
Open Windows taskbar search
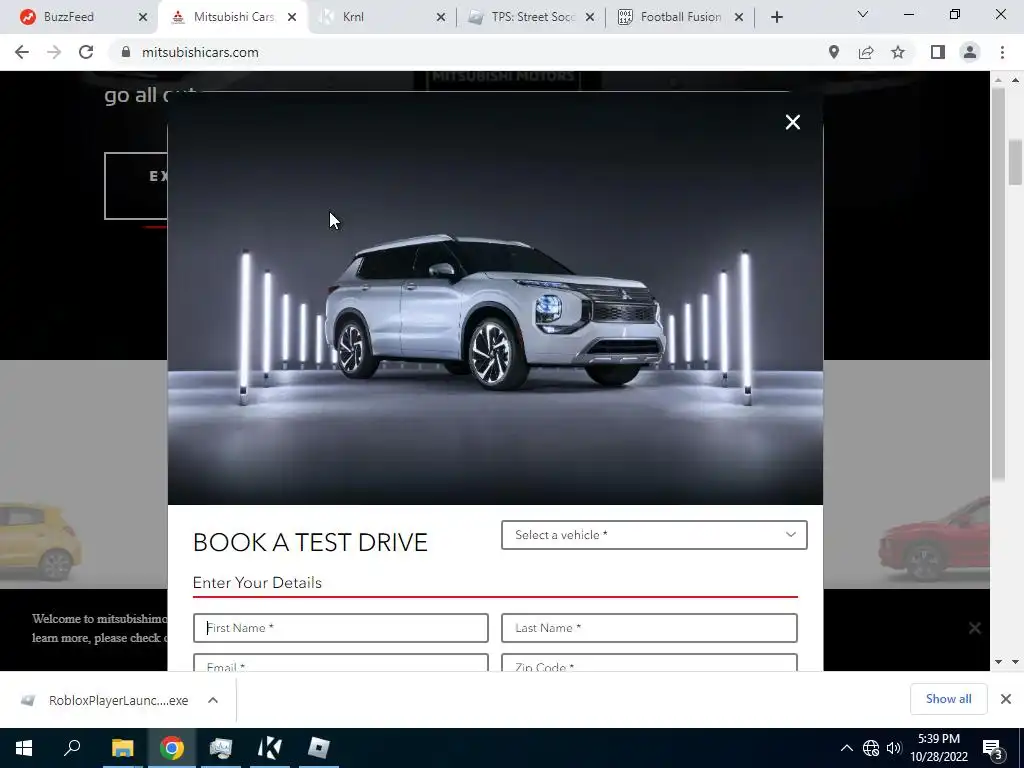(x=72, y=748)
